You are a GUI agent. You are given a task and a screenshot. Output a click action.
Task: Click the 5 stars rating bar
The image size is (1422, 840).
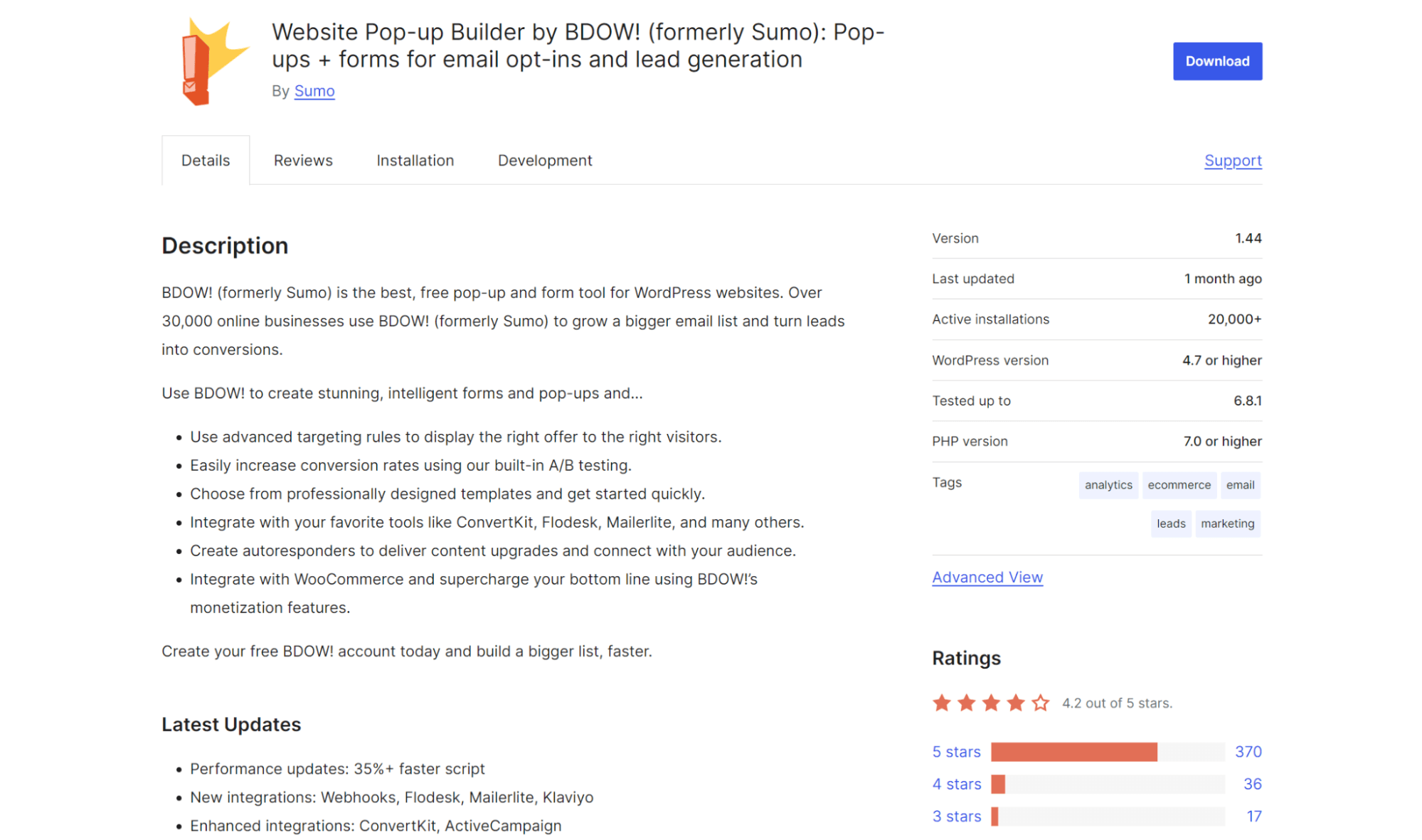pyautogui.click(x=1107, y=752)
